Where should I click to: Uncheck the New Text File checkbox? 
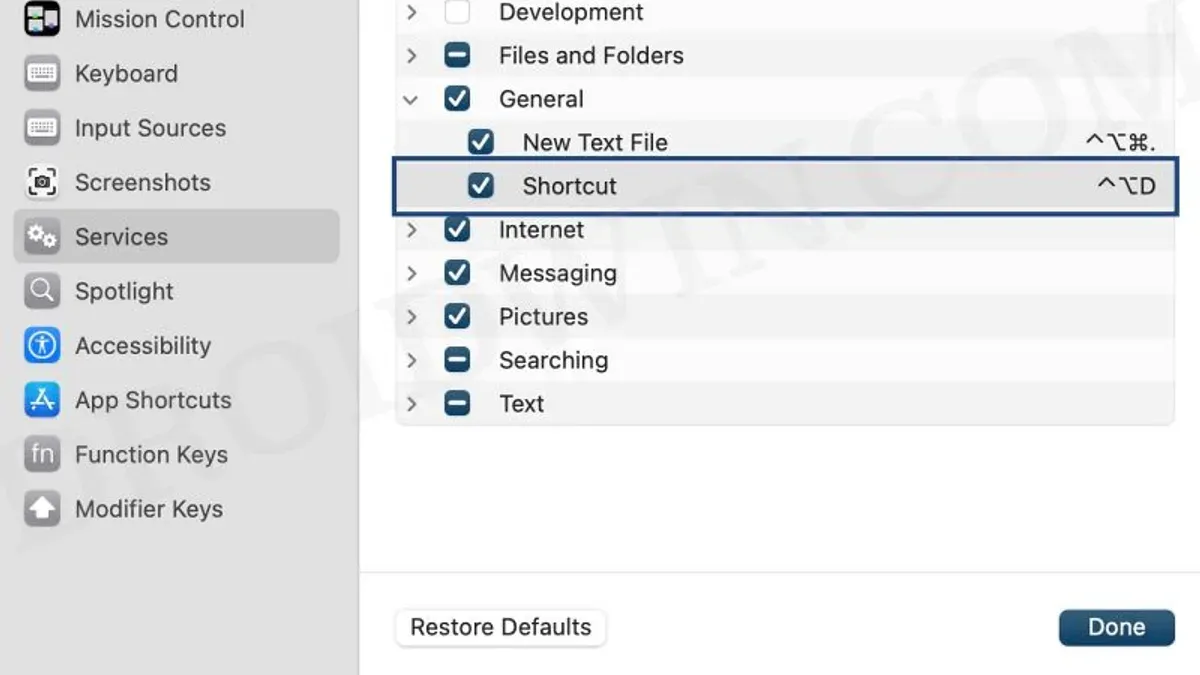tap(481, 142)
